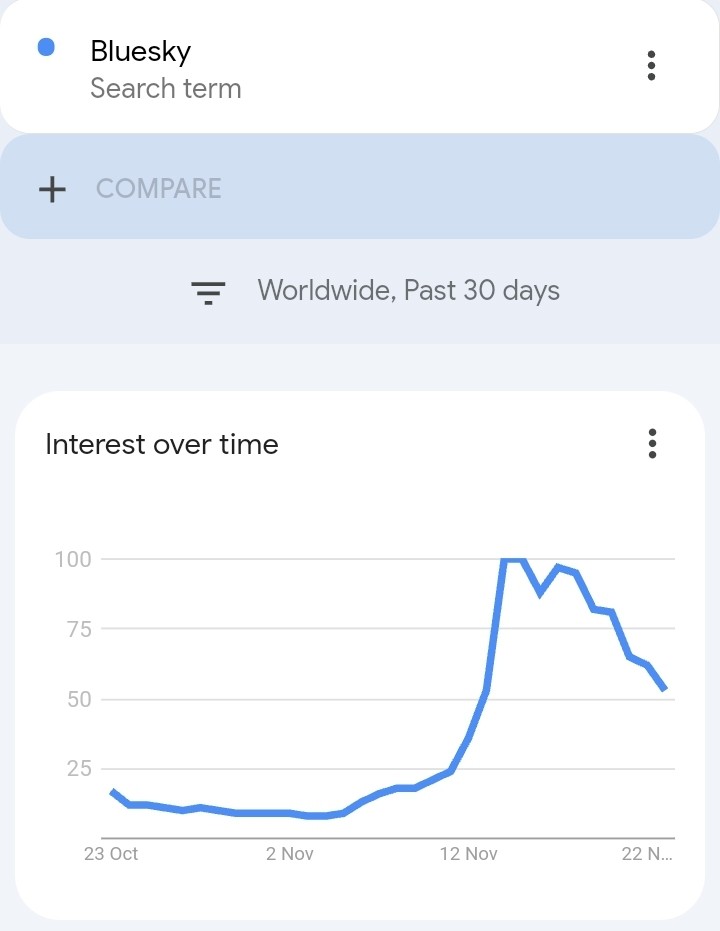The image size is (720, 931).
Task: Click the Interest over time heading
Action: (x=162, y=444)
